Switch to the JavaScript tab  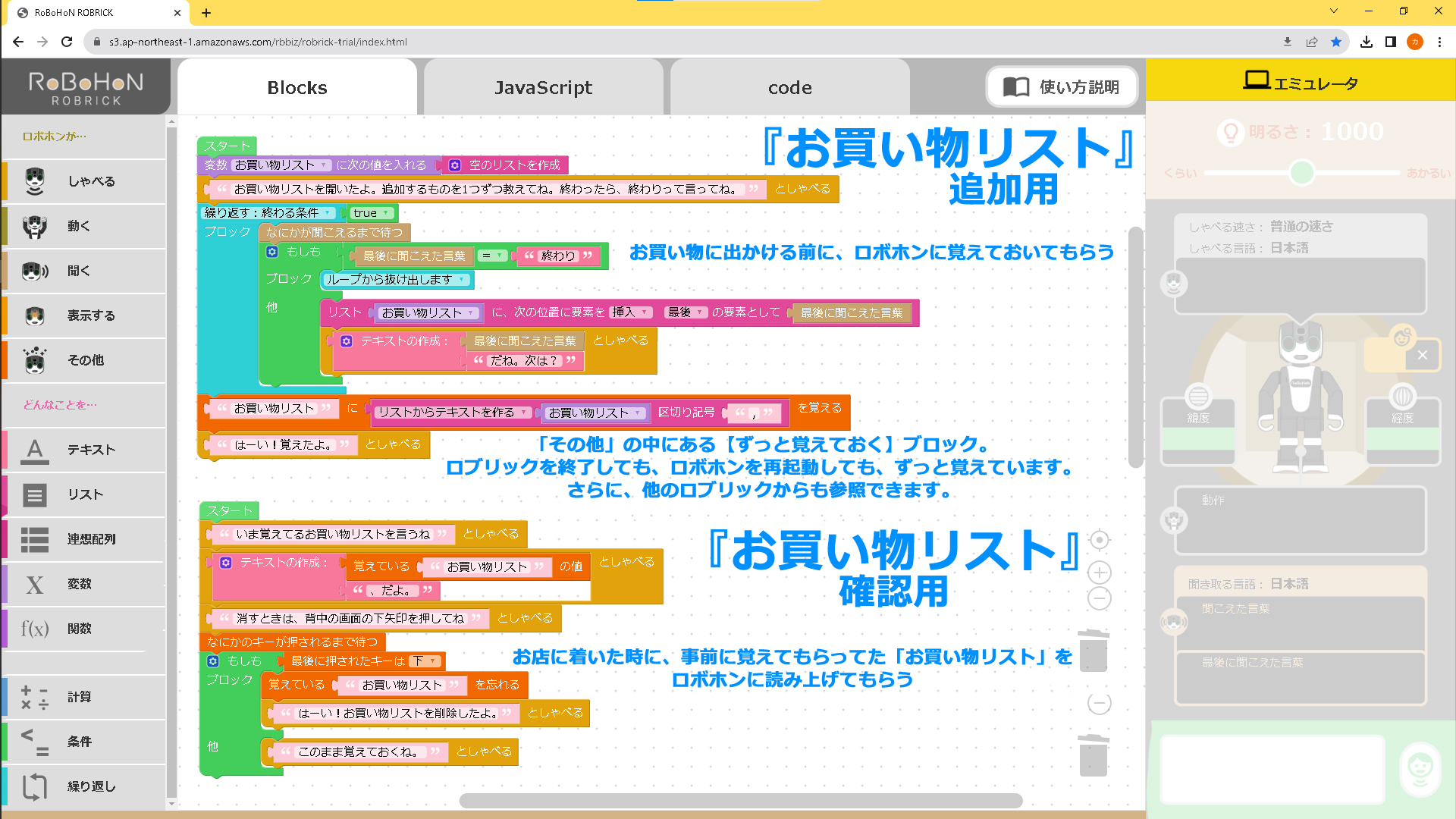pos(543,88)
